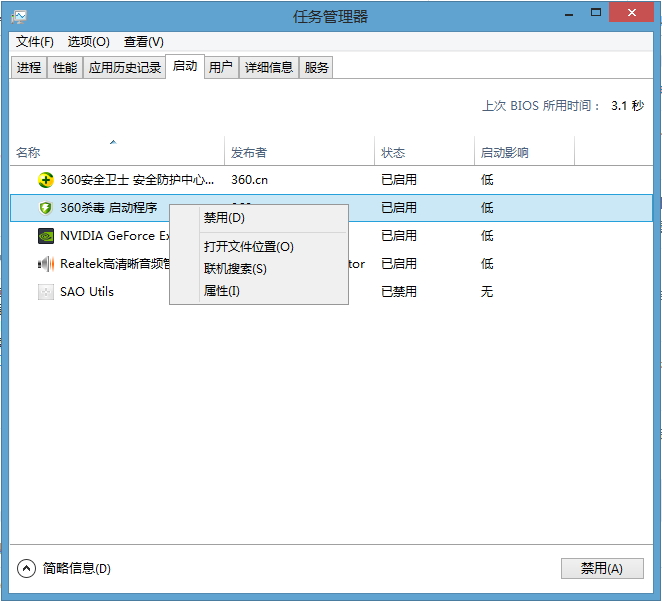Viewport: 662px width, 602px height.
Task: Click the 禁用(A) button at bottom right
Action: tap(602, 569)
